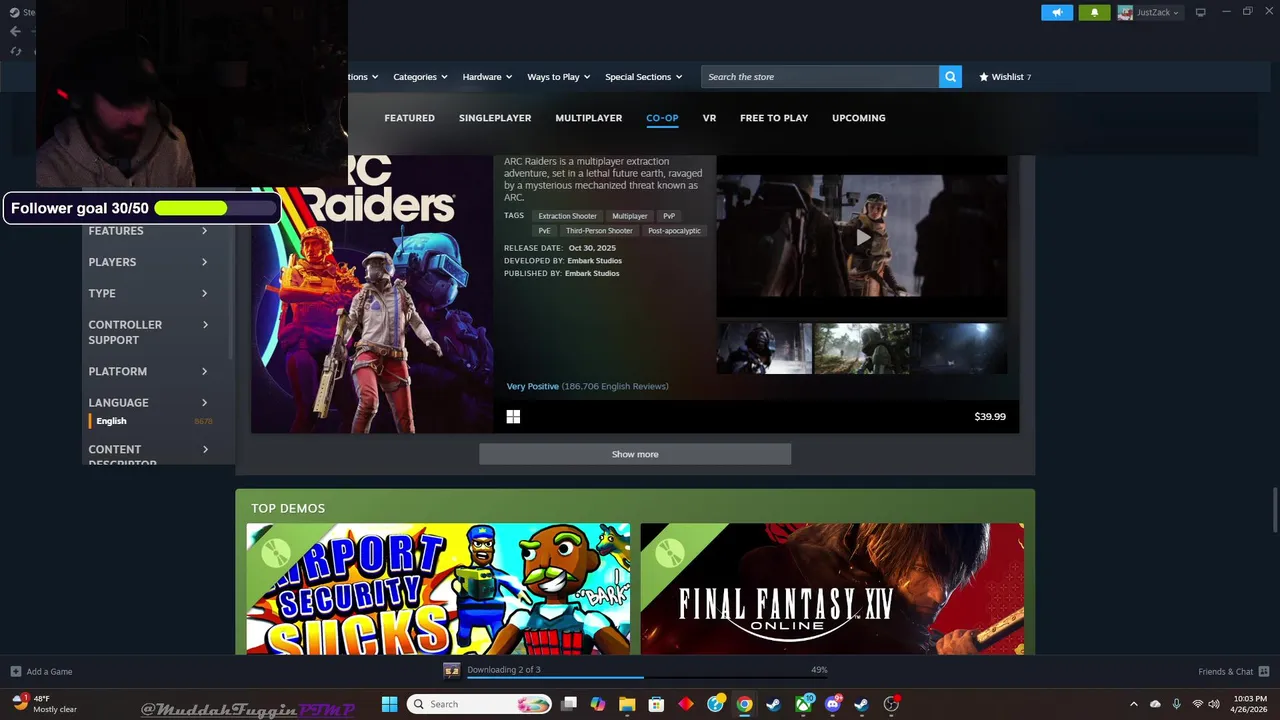Open the green notifications bell
This screenshot has width=1280, height=720.
pyautogui.click(x=1094, y=12)
